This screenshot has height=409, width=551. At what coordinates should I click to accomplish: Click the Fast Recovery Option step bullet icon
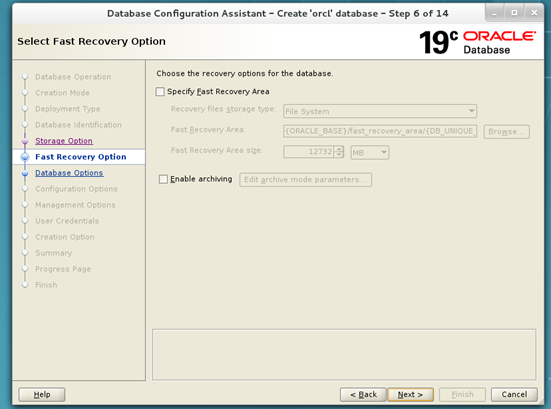(x=25, y=157)
